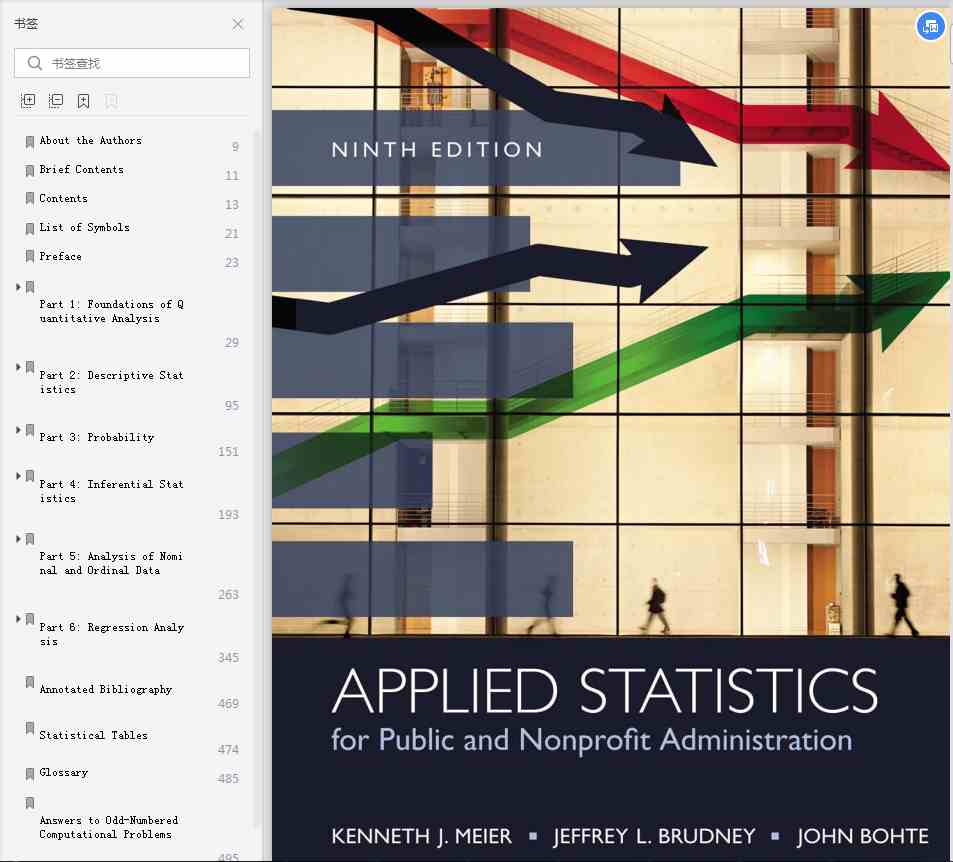Click page number 193 for Part 4
This screenshot has width=953, height=862.
(x=229, y=515)
